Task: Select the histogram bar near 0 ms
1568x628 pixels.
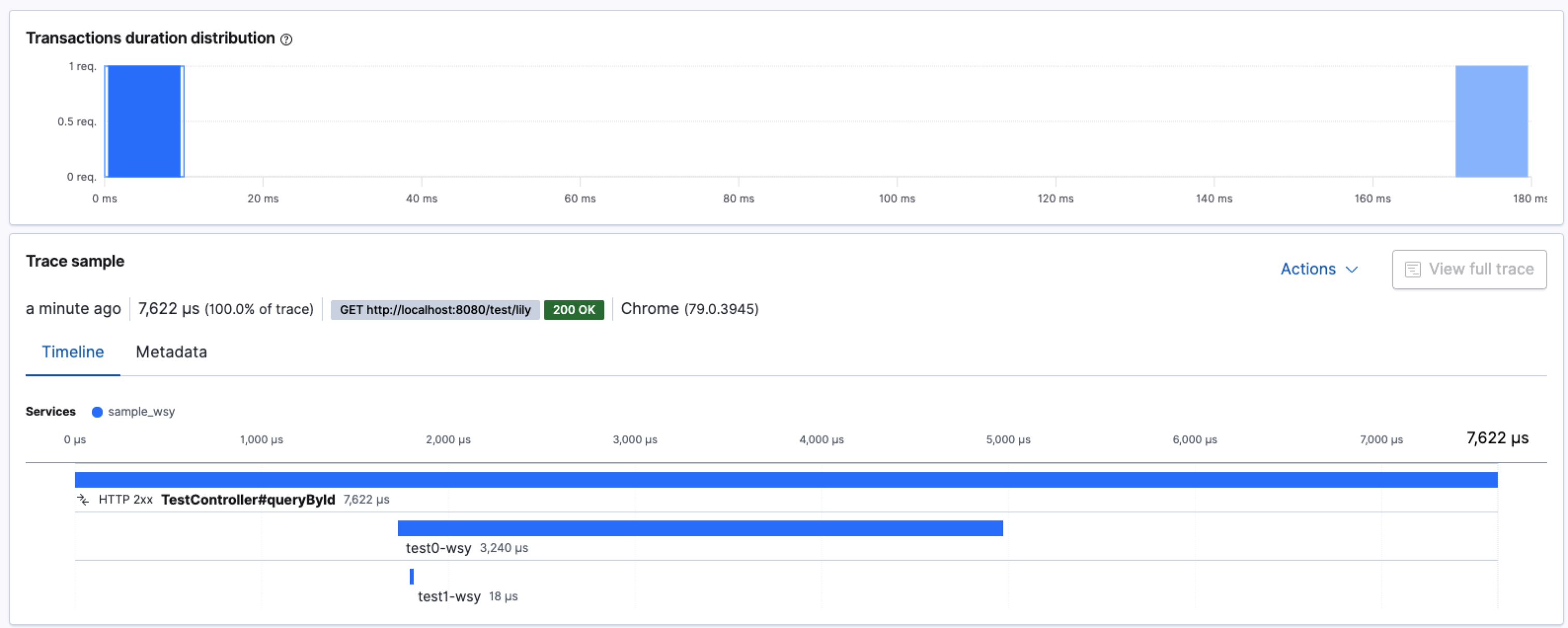Action: coord(144,121)
